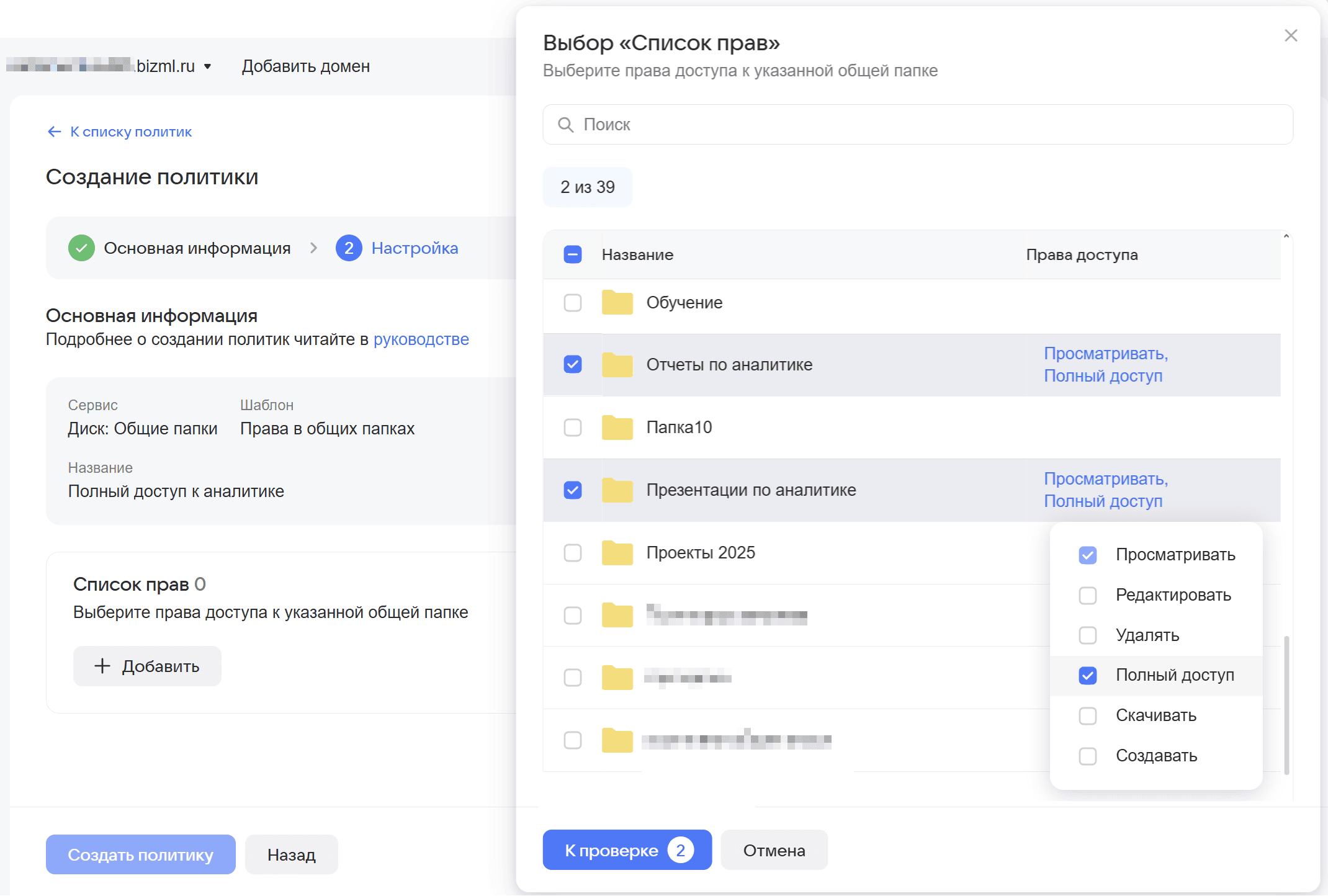
Task: Choose Создавать in the permissions menu
Action: (1156, 756)
